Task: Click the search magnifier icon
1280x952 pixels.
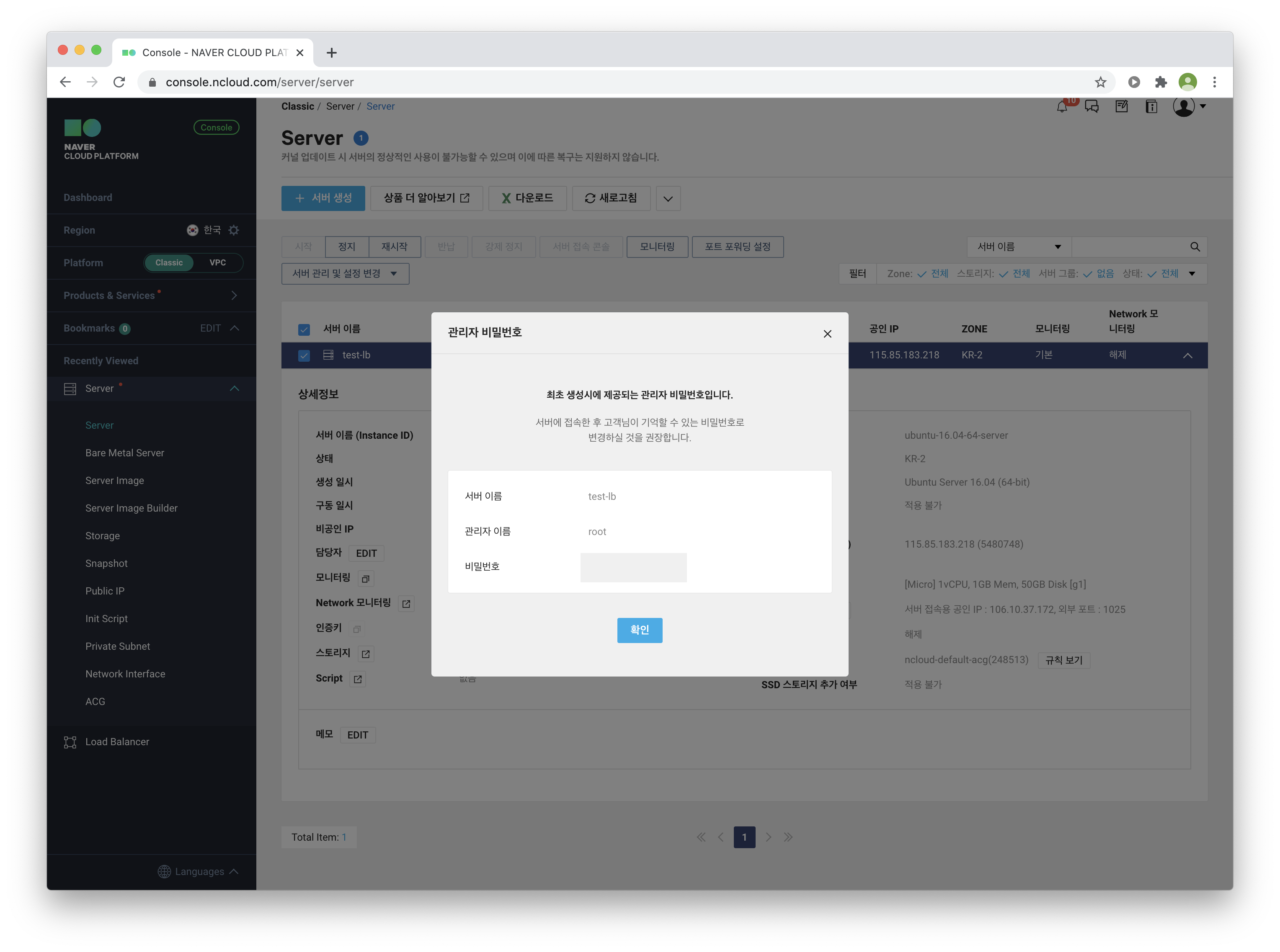Action: (x=1195, y=247)
